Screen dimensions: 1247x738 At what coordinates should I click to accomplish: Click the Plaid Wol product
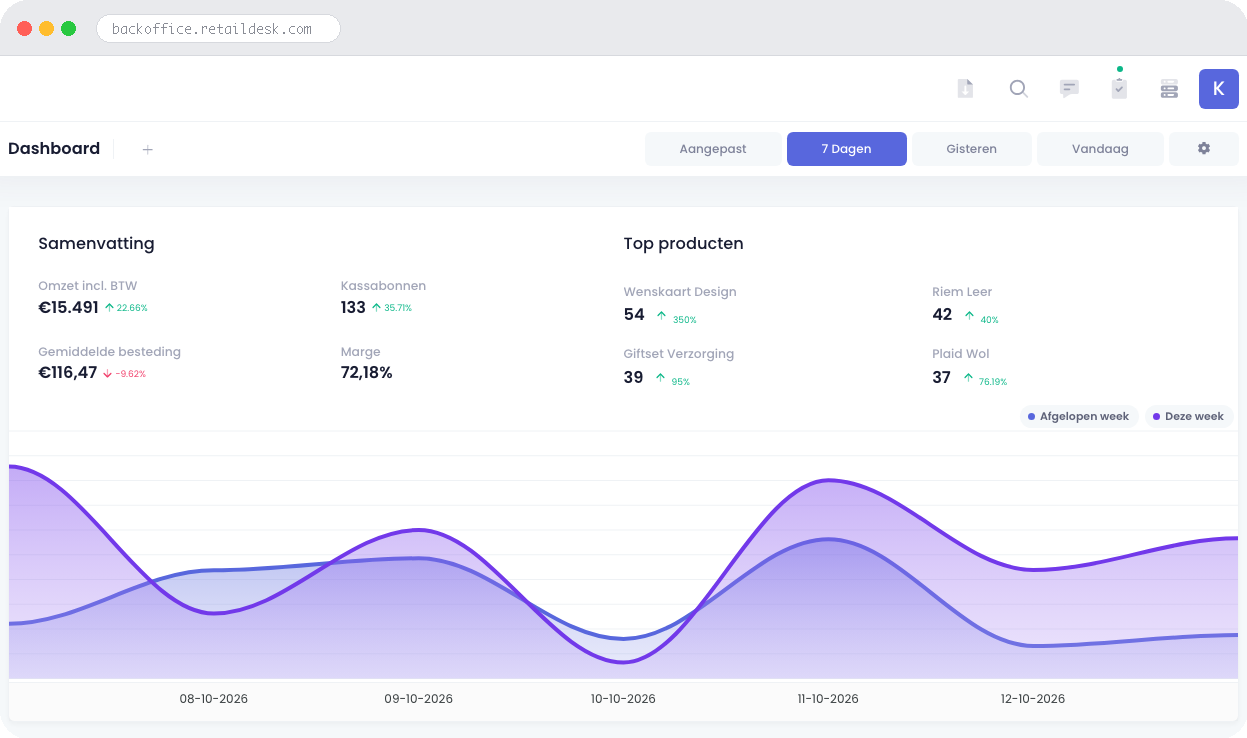click(961, 354)
